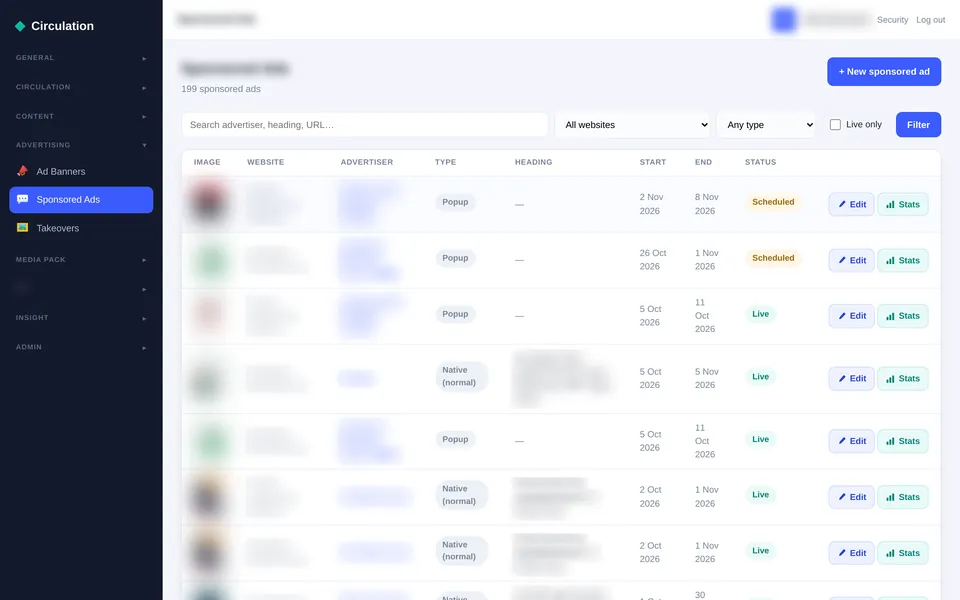Open Stats for ad starting 26 Oct 2026
Image resolution: width=960 pixels, height=600 pixels.
pyautogui.click(x=902, y=260)
